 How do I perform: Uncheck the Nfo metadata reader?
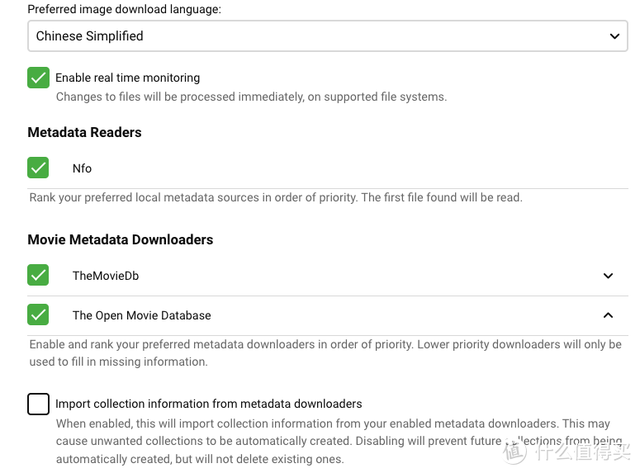click(x=38, y=168)
